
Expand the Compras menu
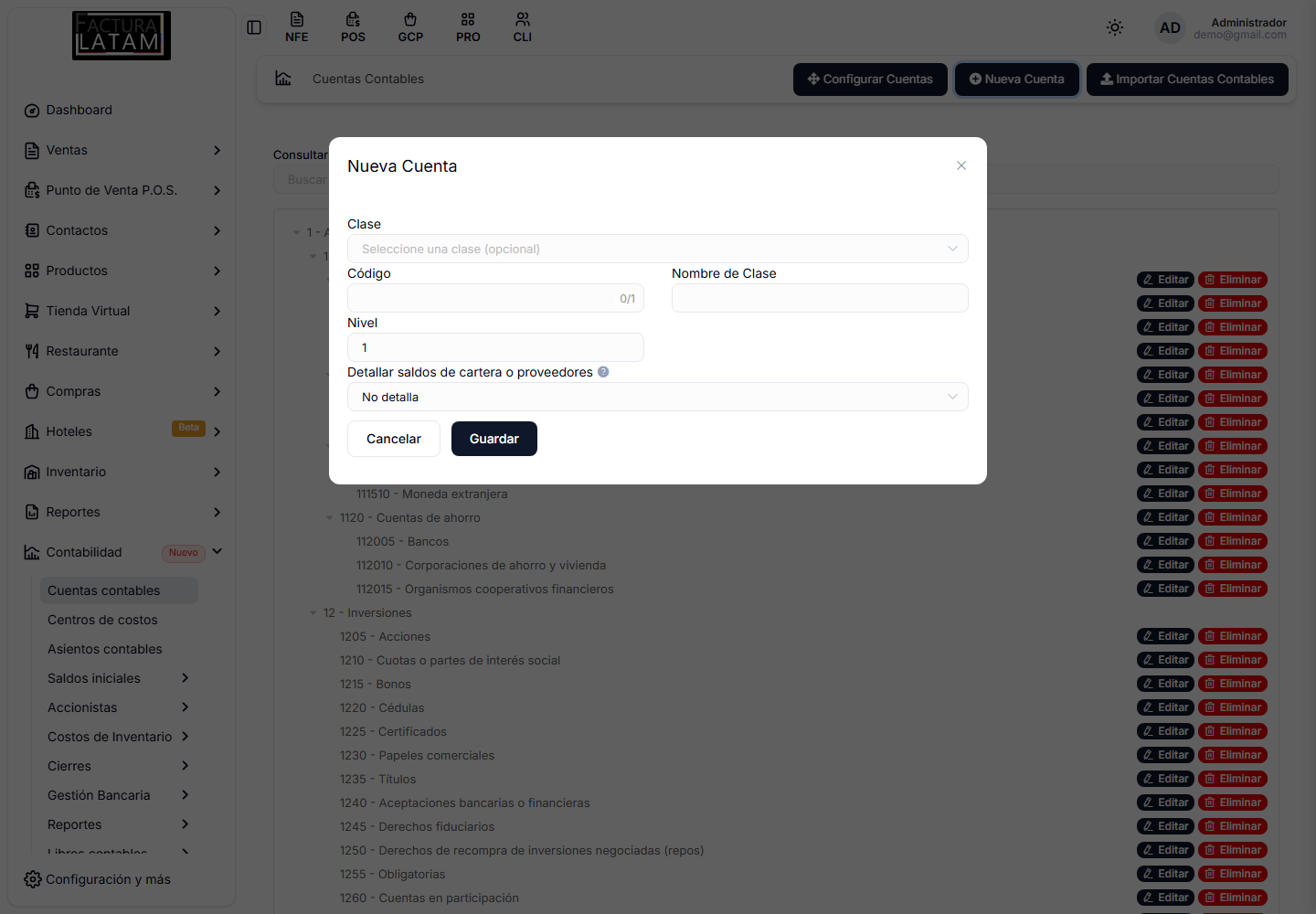(122, 391)
